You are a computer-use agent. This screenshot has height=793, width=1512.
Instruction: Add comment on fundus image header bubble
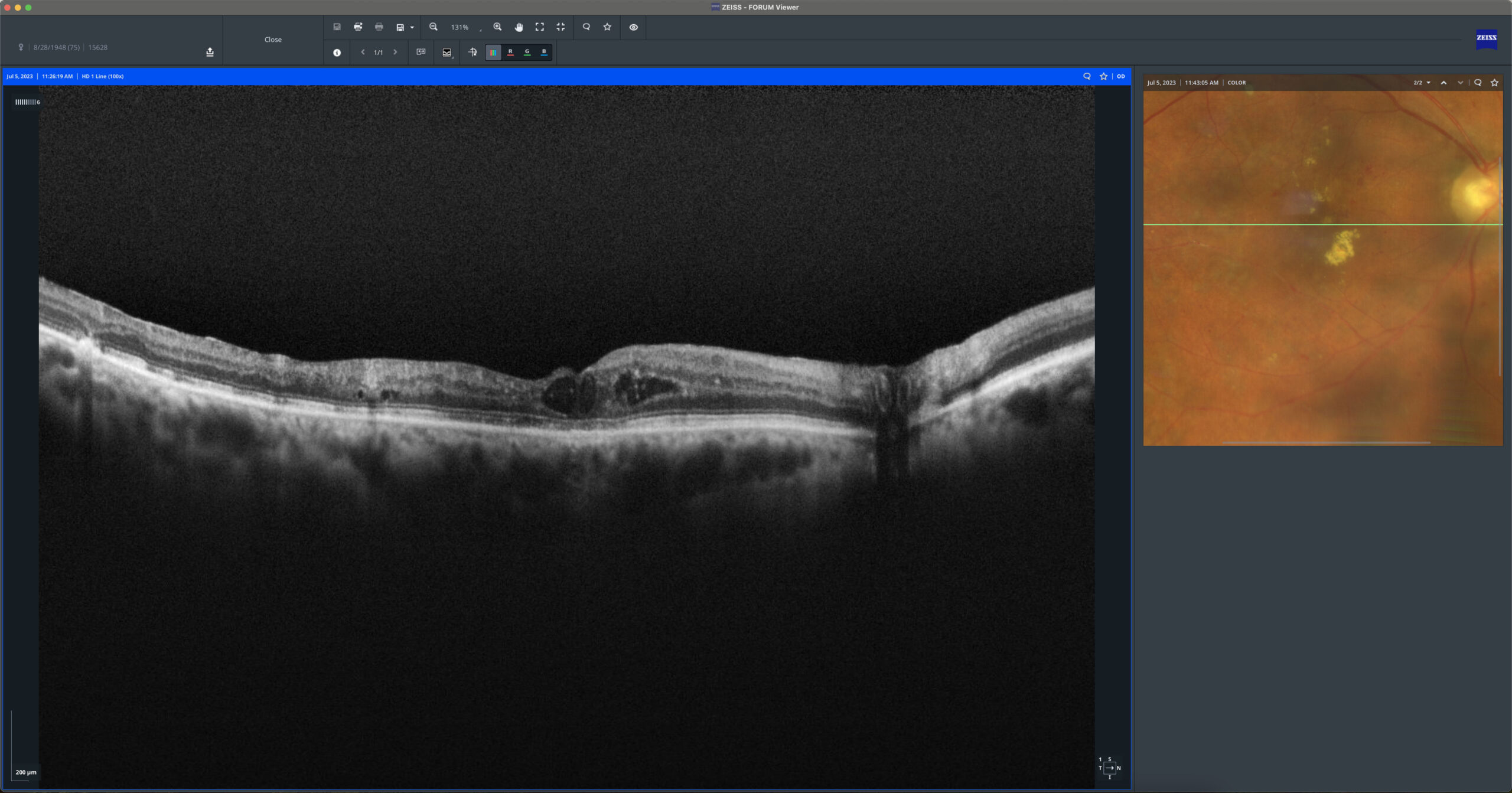[x=1478, y=83]
